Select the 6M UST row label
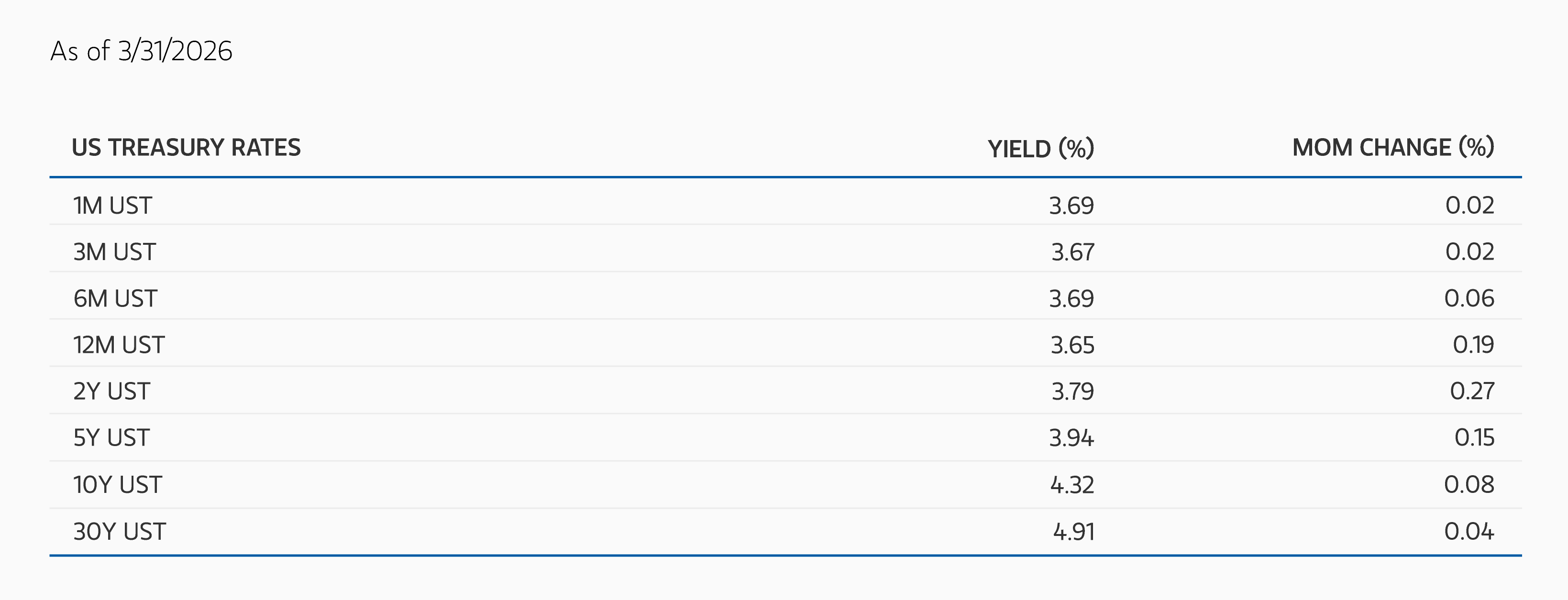The image size is (1568, 600). 115,299
